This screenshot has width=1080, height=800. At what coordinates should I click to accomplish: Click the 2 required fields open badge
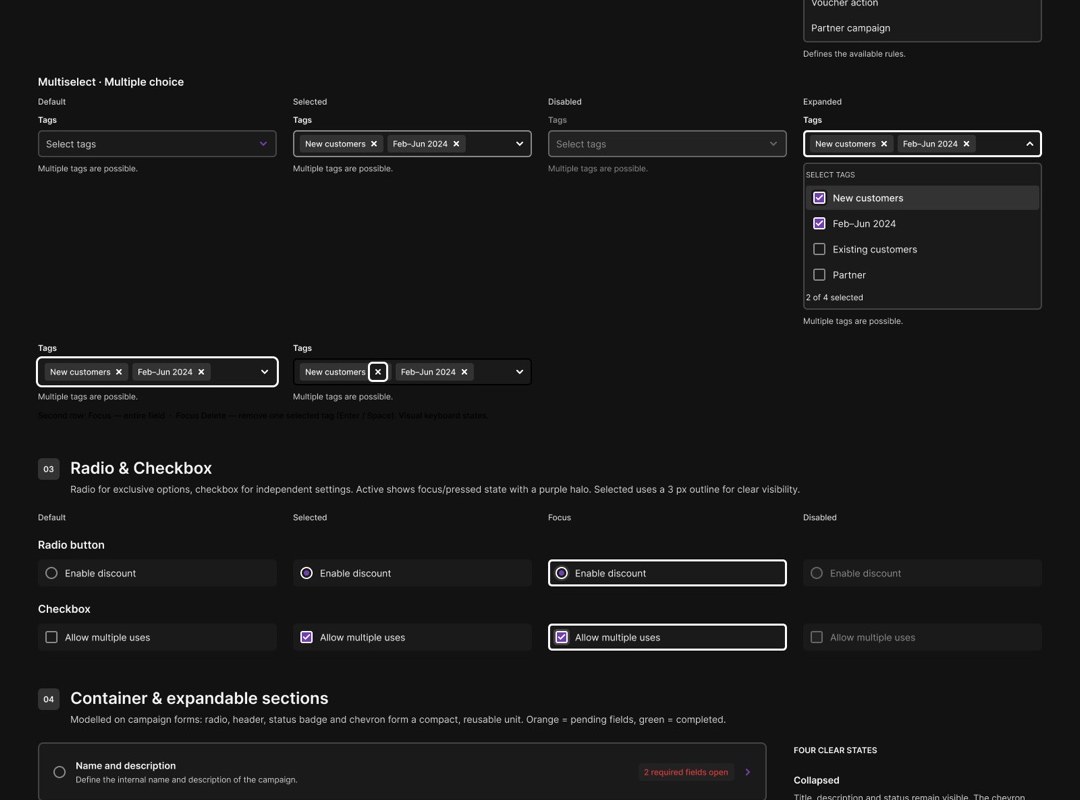click(x=685, y=772)
